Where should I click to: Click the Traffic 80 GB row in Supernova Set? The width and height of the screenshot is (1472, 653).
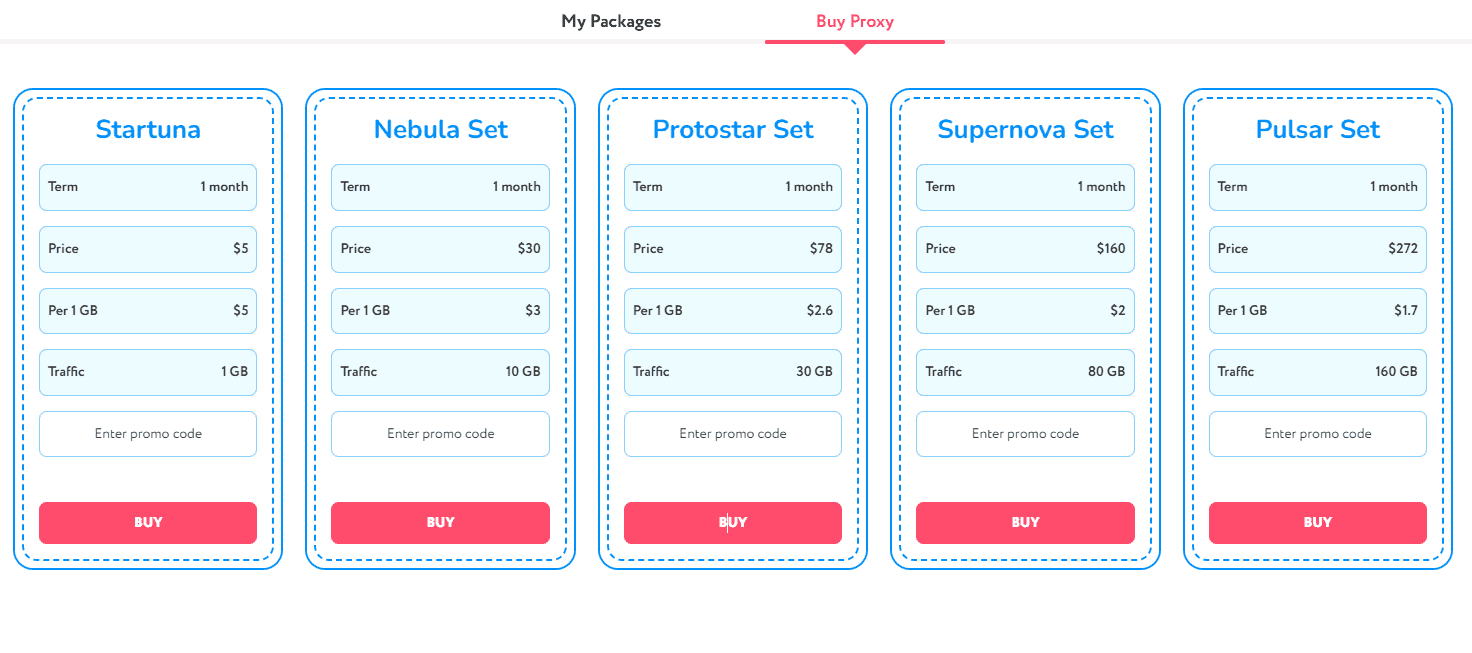[x=1025, y=372]
